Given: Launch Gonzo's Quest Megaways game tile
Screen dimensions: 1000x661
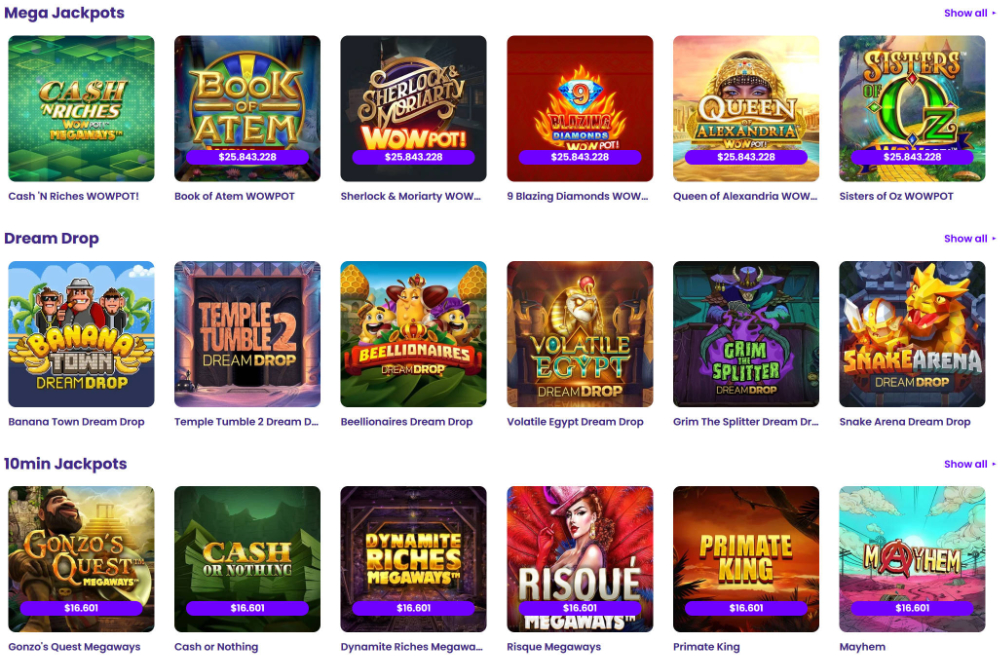Looking at the screenshot, I should tap(81, 559).
